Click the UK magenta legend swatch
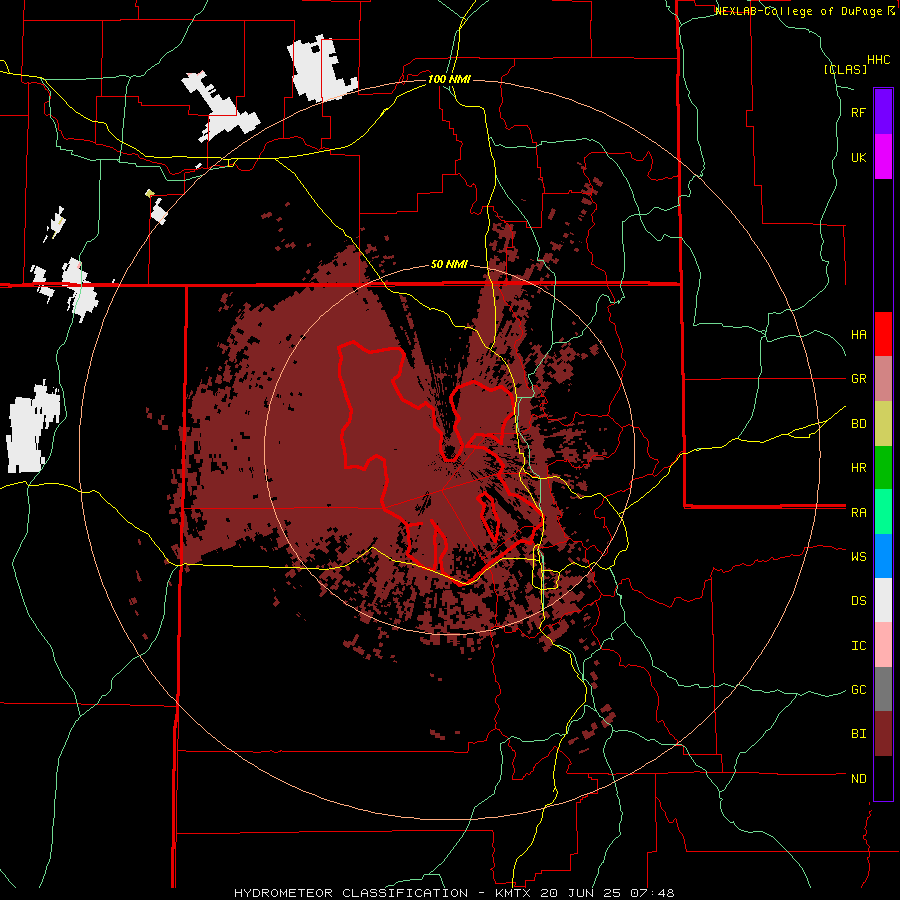Viewport: 900px width, 900px height. (883, 157)
